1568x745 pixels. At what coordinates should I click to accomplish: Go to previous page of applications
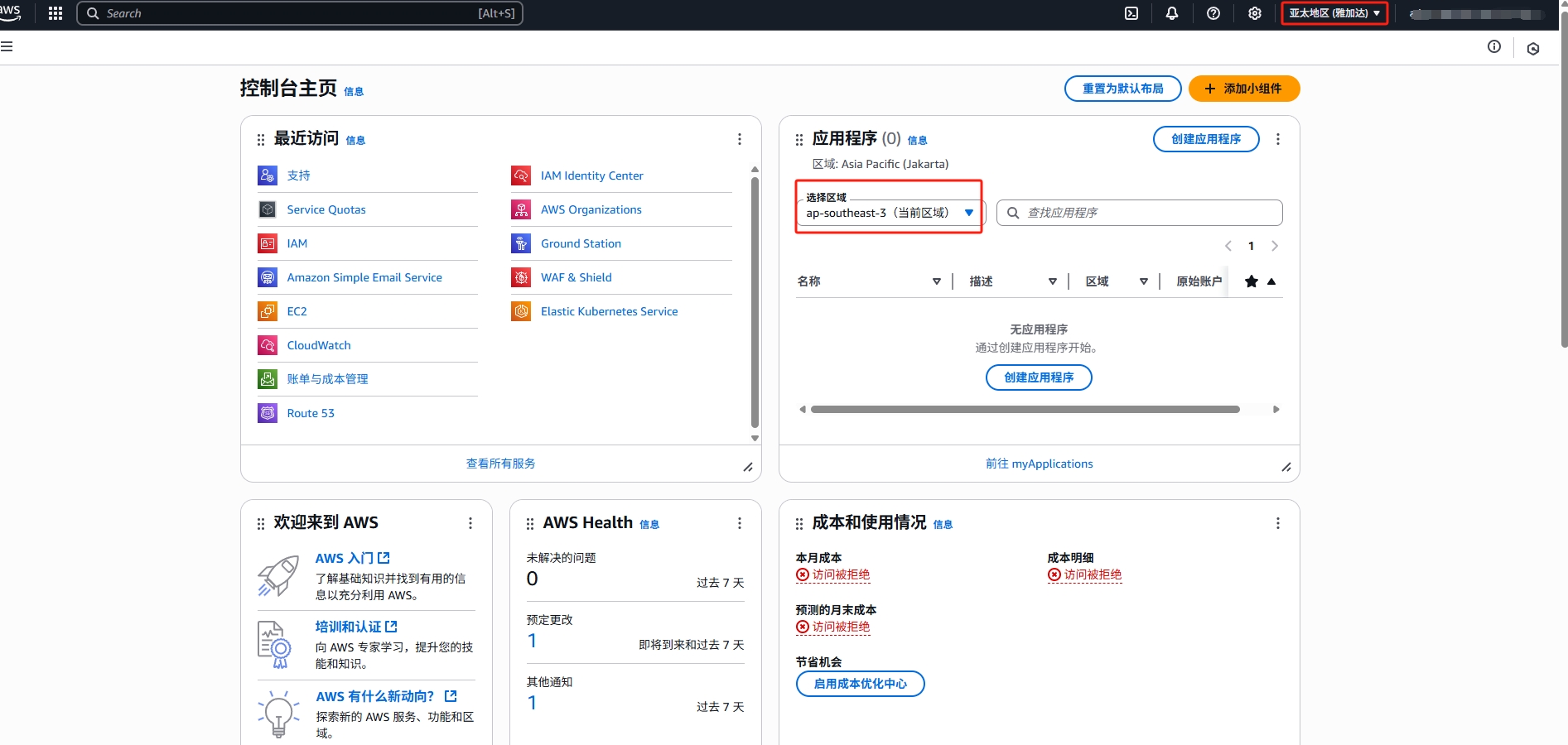pyautogui.click(x=1228, y=246)
